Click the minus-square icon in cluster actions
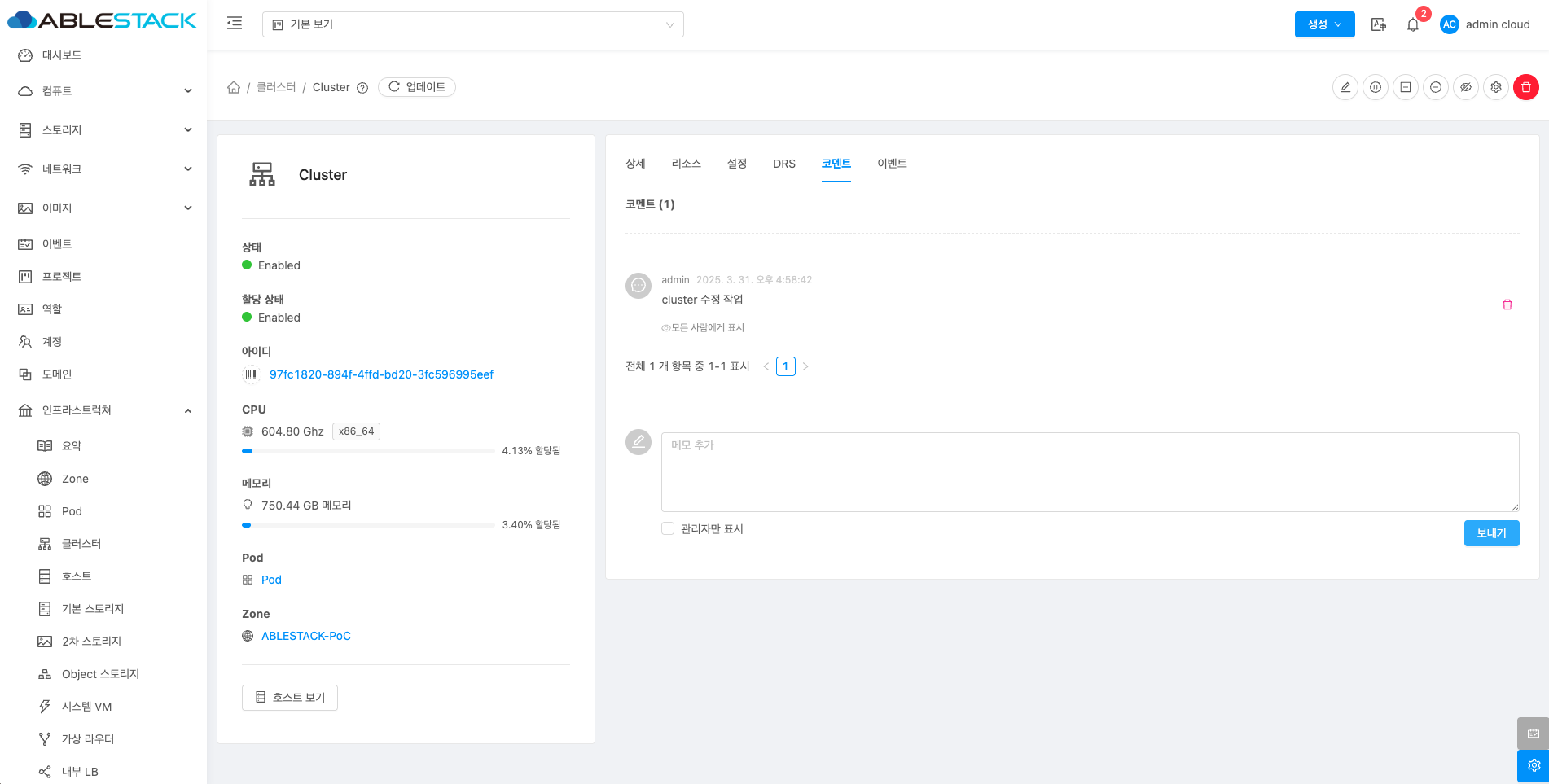 1406,87
